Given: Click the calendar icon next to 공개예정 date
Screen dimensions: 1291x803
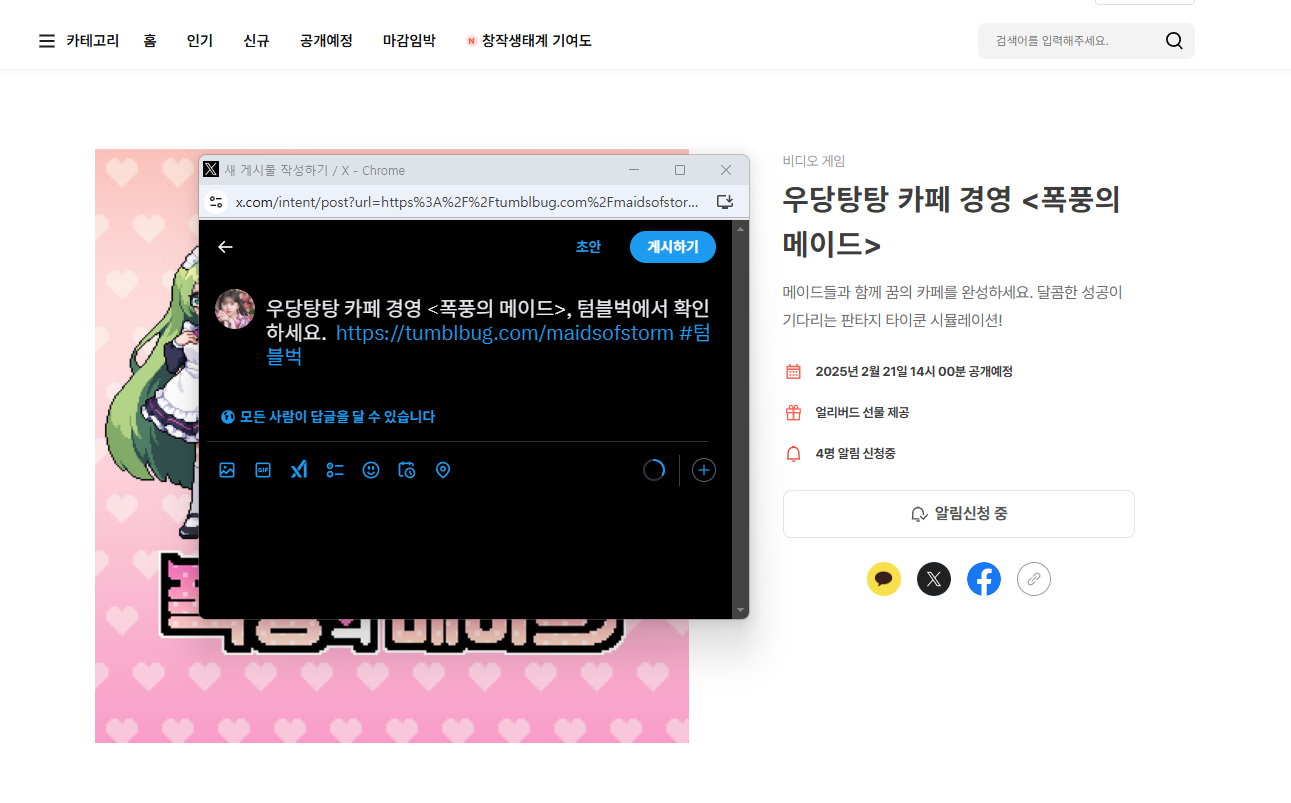Looking at the screenshot, I should 793,372.
